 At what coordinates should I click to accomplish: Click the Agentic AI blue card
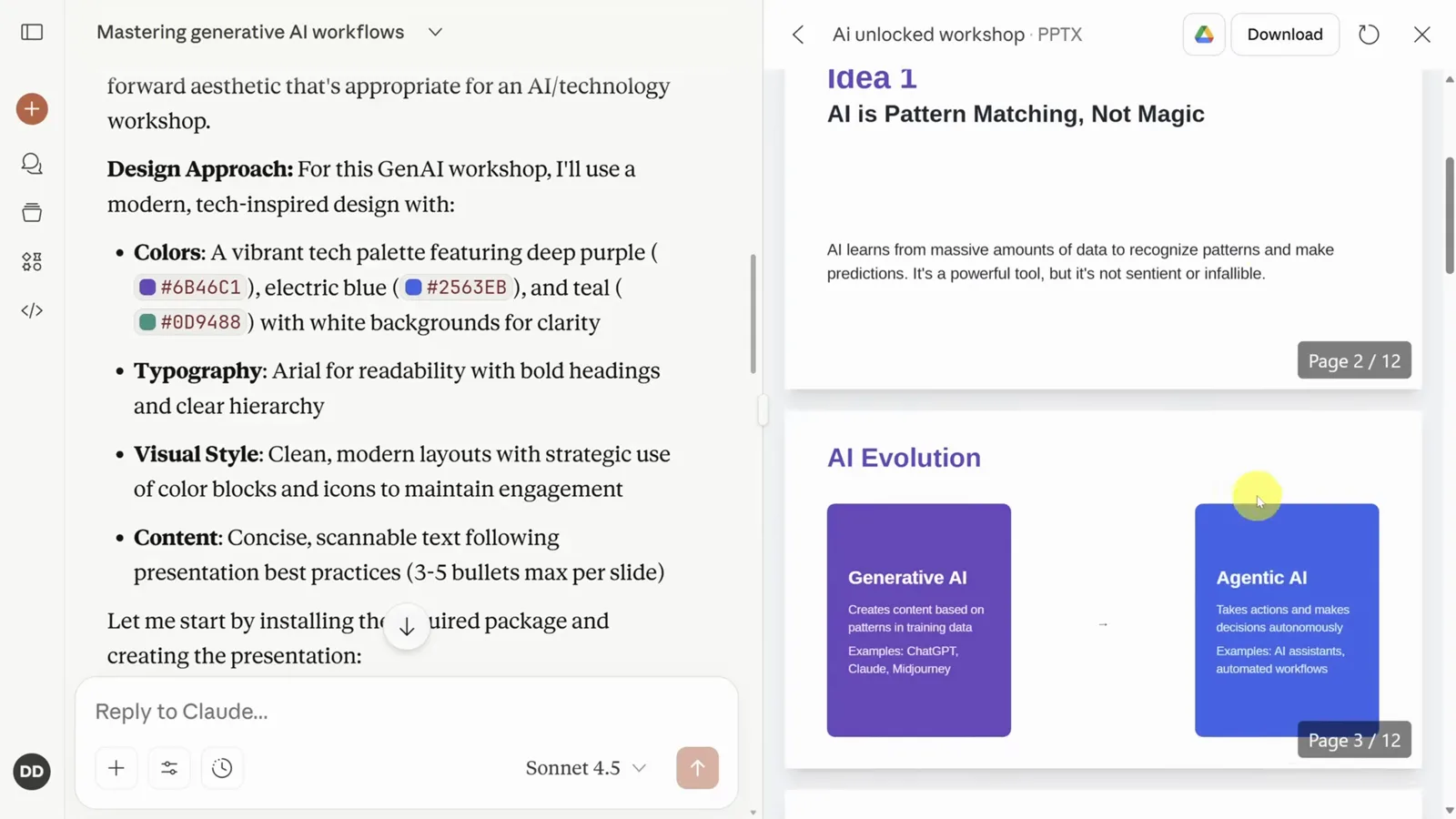(1287, 620)
